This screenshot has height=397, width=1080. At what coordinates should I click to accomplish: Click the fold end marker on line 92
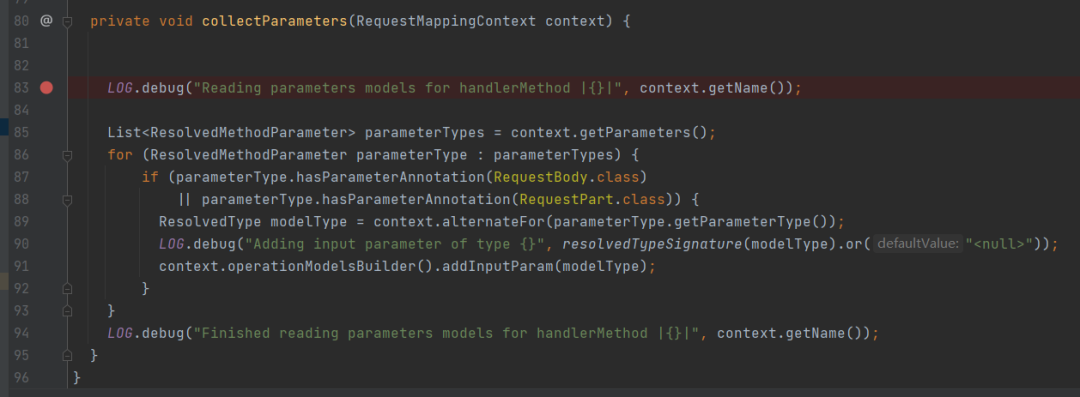tap(67, 288)
